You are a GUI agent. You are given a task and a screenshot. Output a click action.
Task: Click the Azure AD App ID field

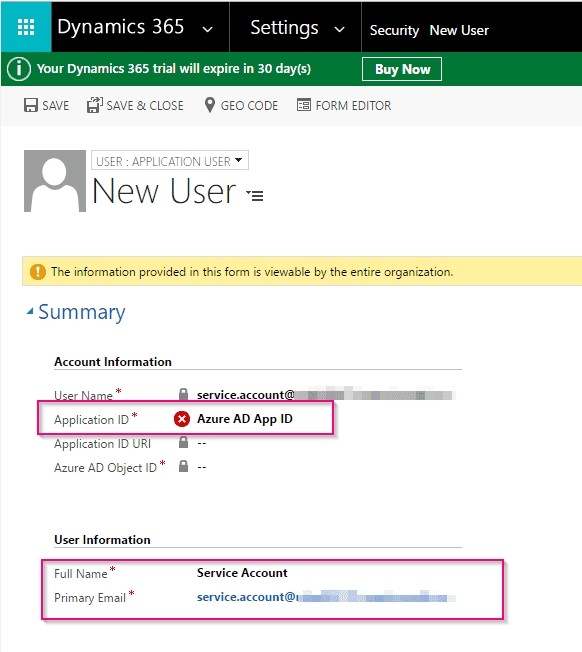(x=244, y=419)
